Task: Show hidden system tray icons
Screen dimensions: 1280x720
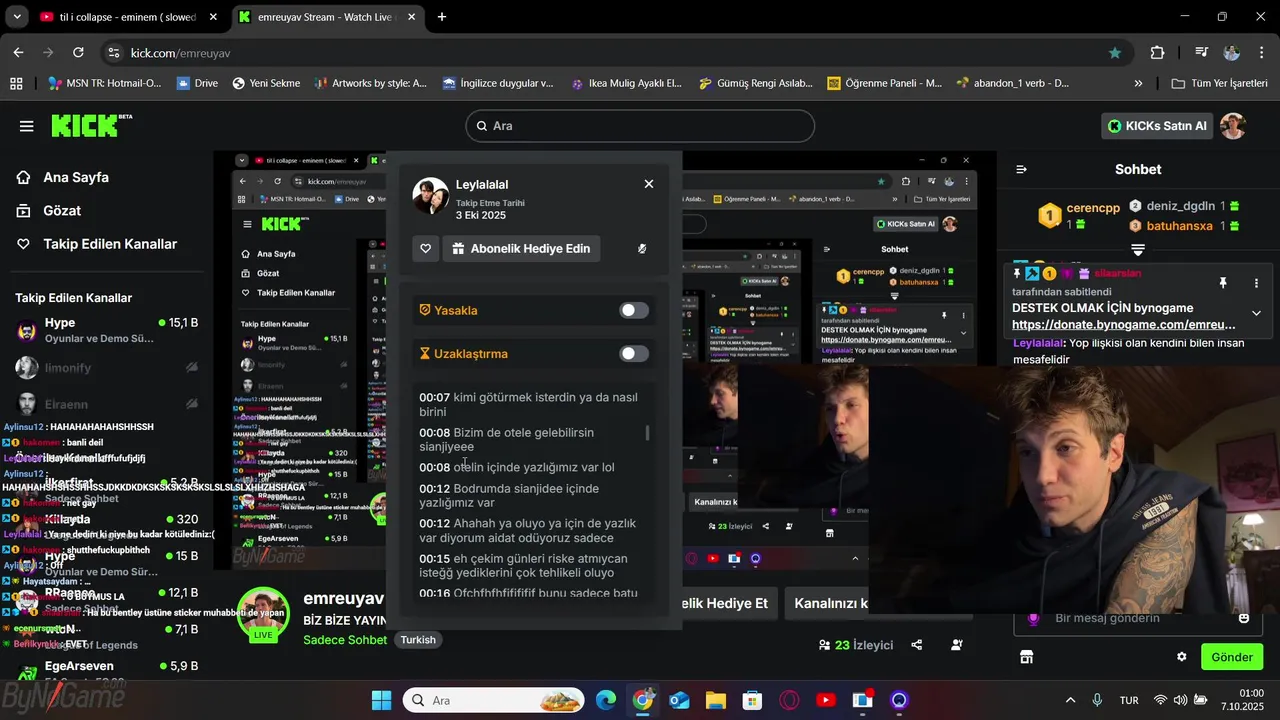Action: point(1071,700)
